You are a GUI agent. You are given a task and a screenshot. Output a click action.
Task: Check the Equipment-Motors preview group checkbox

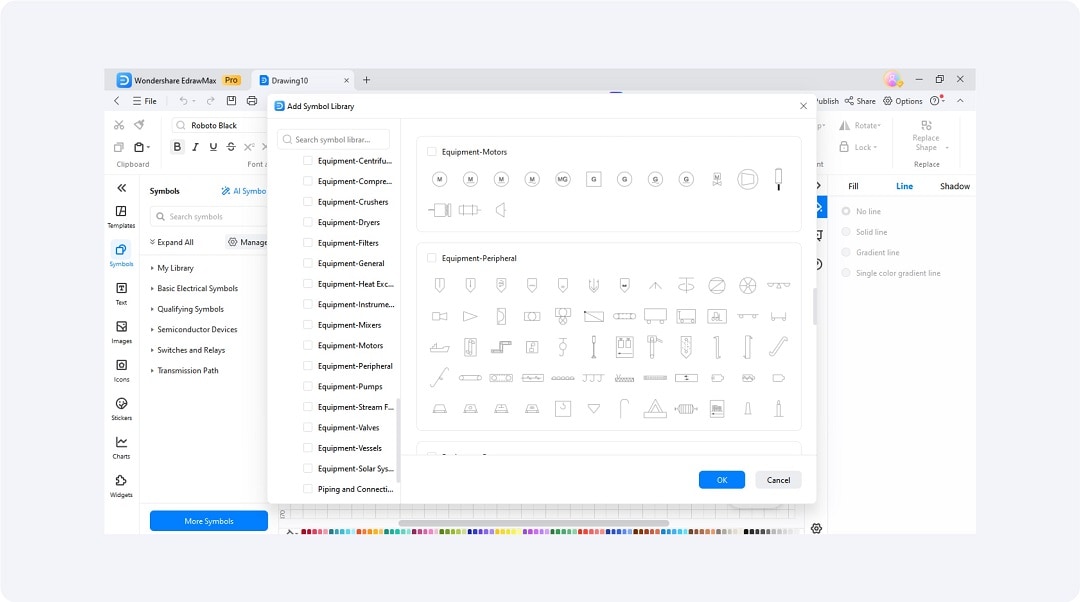click(x=432, y=152)
